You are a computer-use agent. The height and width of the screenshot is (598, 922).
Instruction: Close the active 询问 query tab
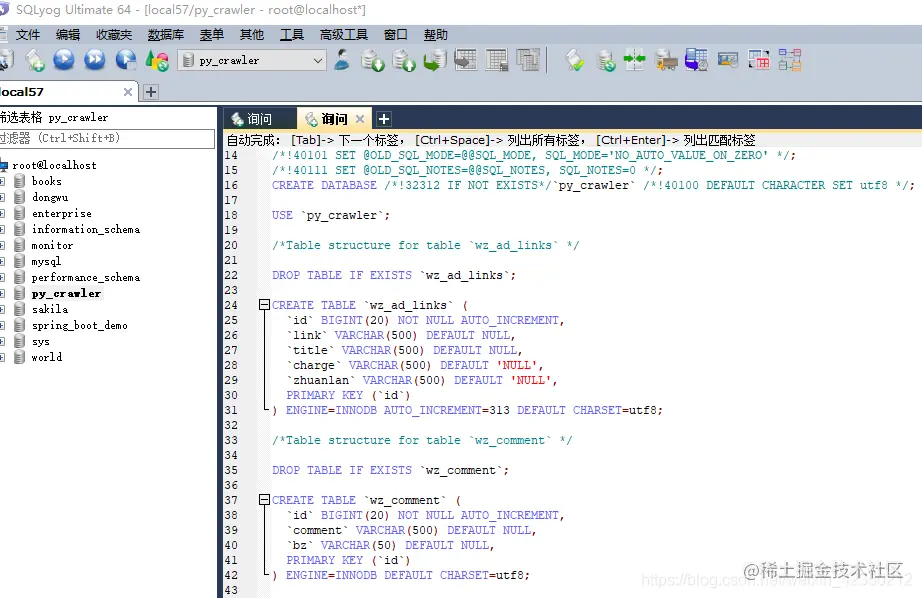pyautogui.click(x=360, y=119)
